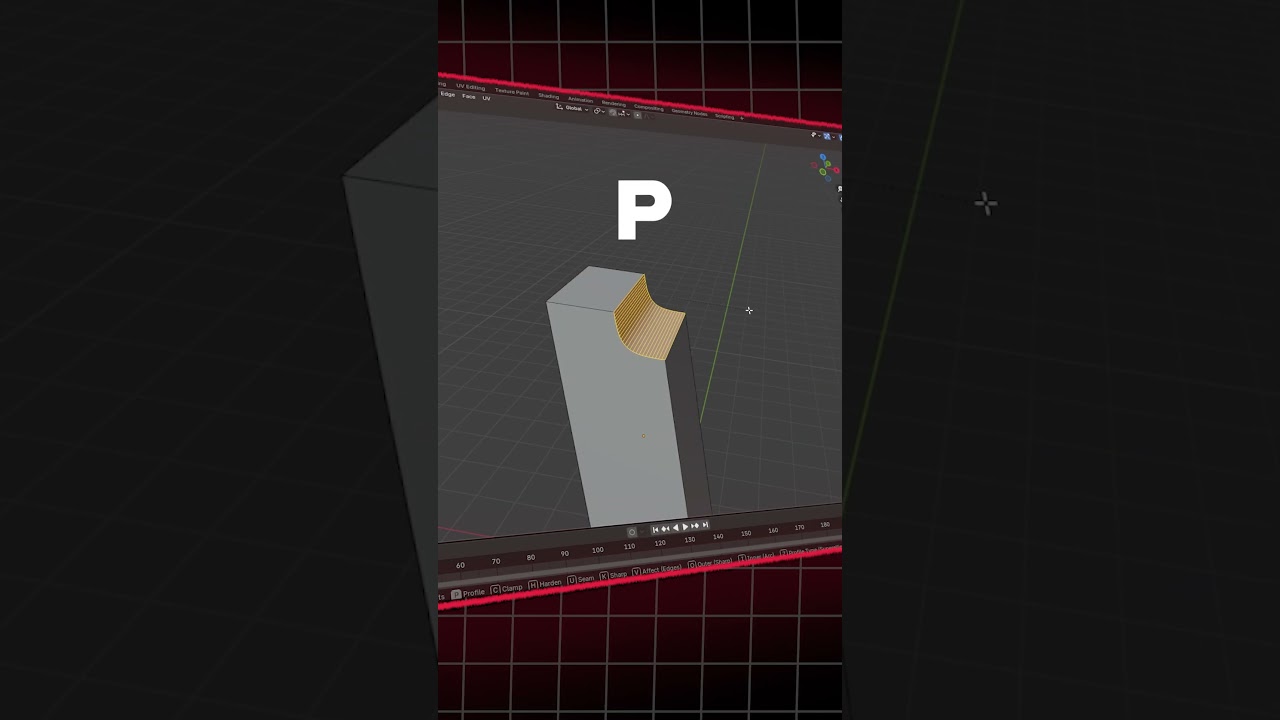The height and width of the screenshot is (720, 1280).
Task: Open the Scripting workspace tab
Action: pyautogui.click(x=724, y=116)
